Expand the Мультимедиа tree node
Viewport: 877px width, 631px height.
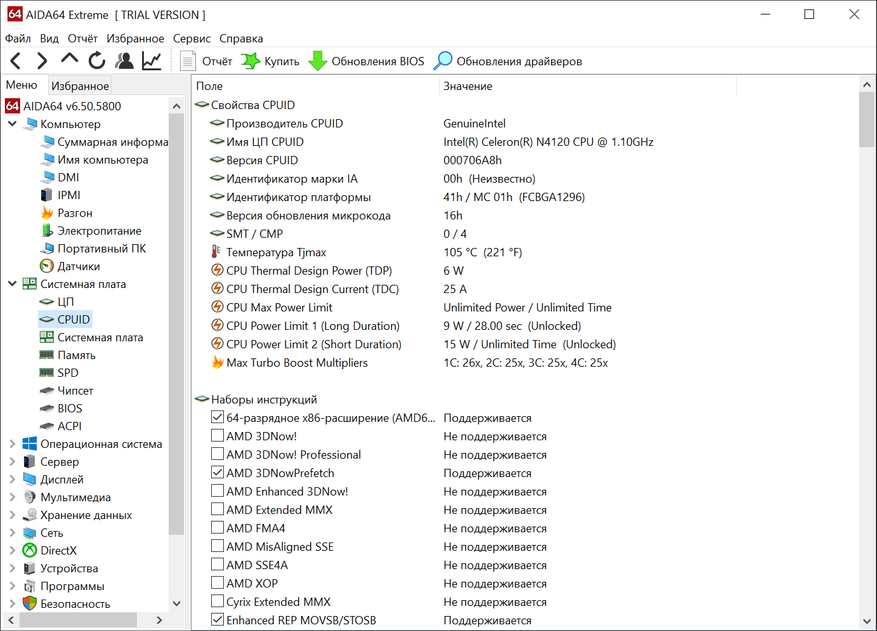click(13, 497)
